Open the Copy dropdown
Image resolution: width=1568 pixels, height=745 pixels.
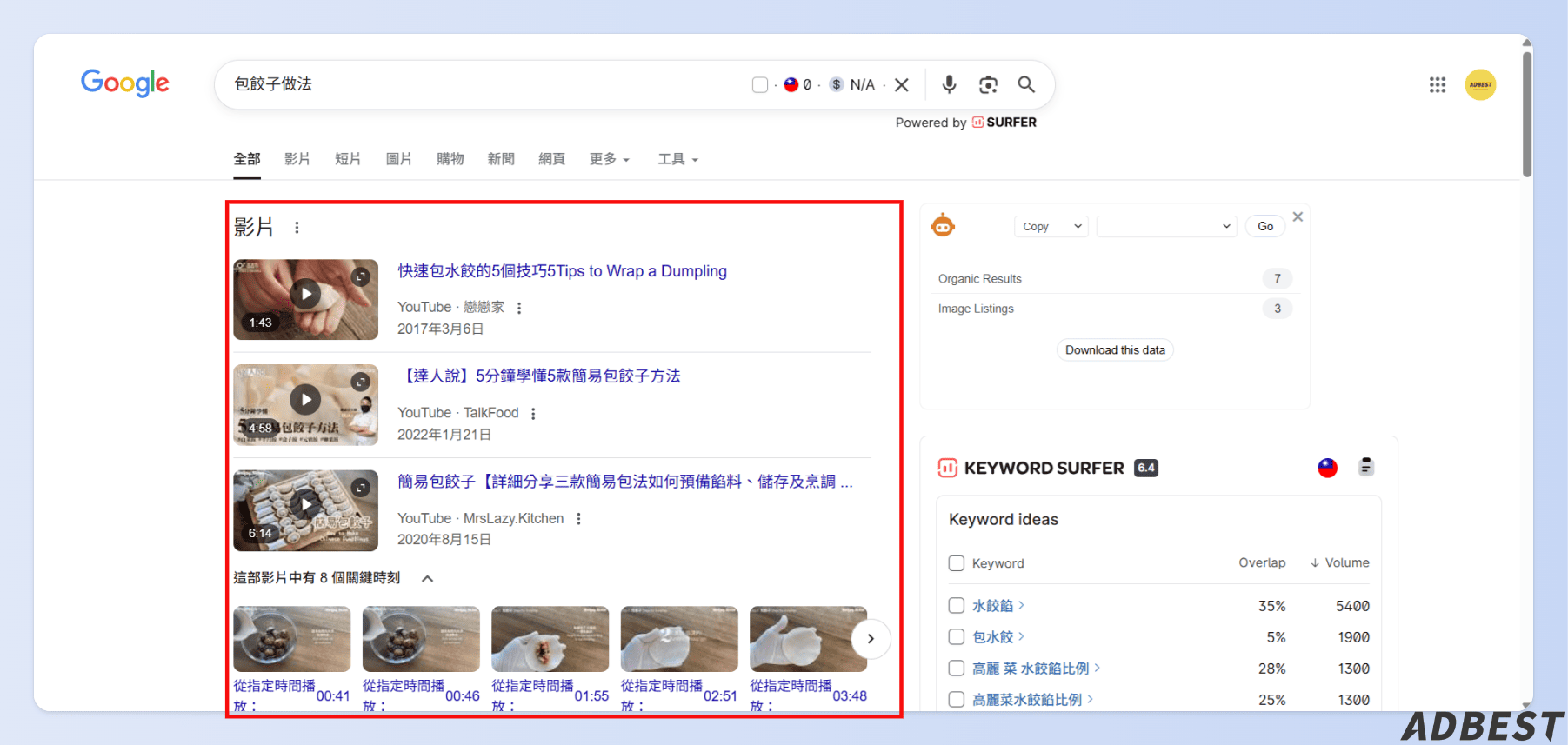pos(1051,226)
